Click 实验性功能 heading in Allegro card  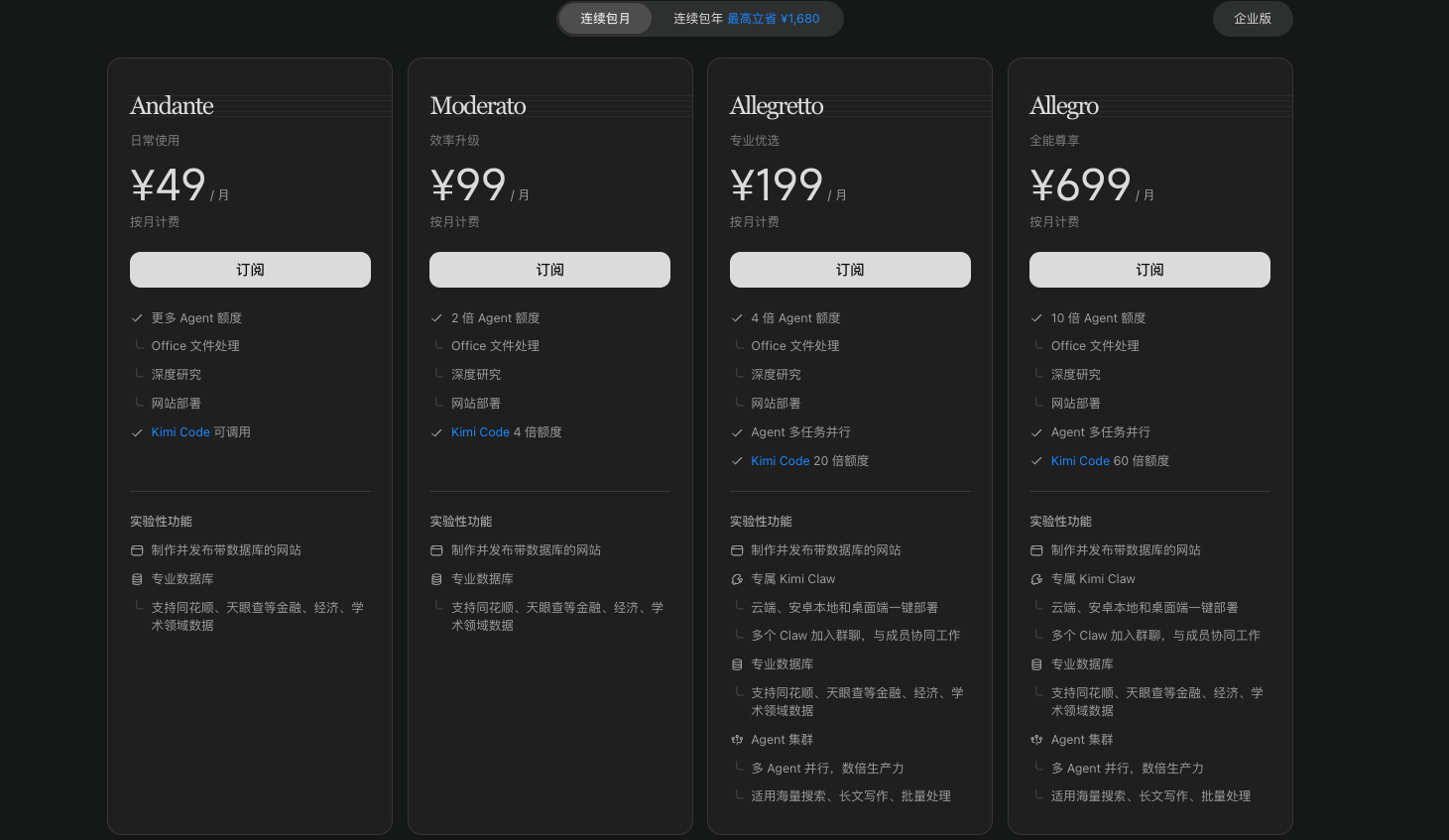click(x=1060, y=522)
